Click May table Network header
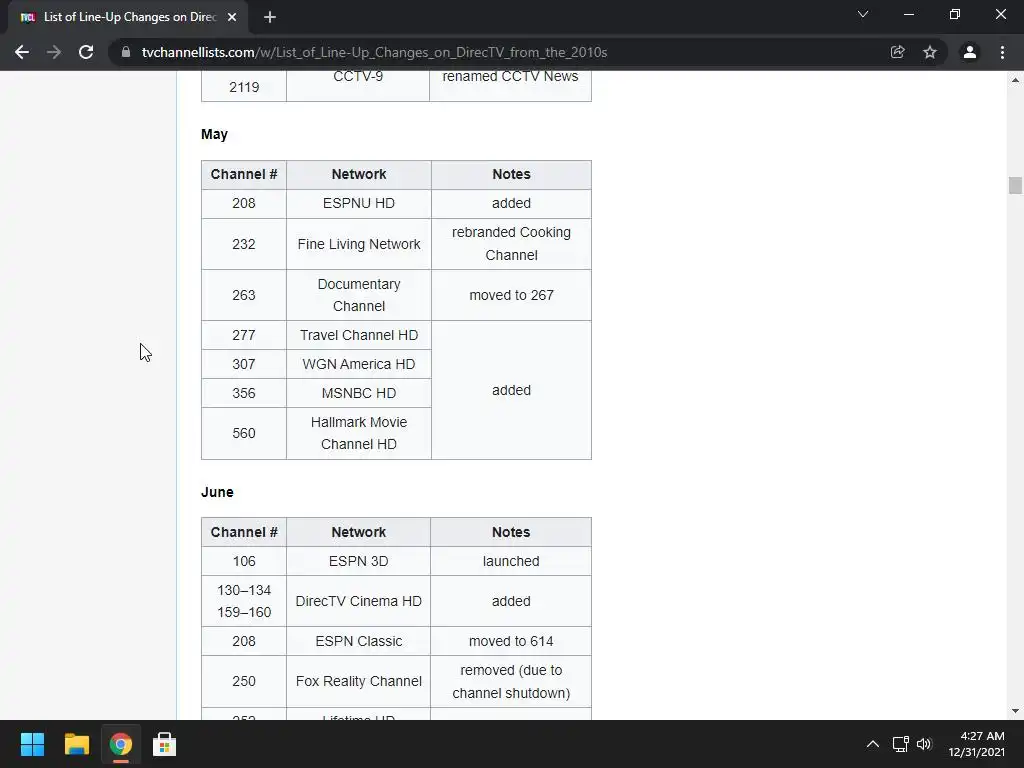Image resolution: width=1024 pixels, height=768 pixels. point(359,174)
